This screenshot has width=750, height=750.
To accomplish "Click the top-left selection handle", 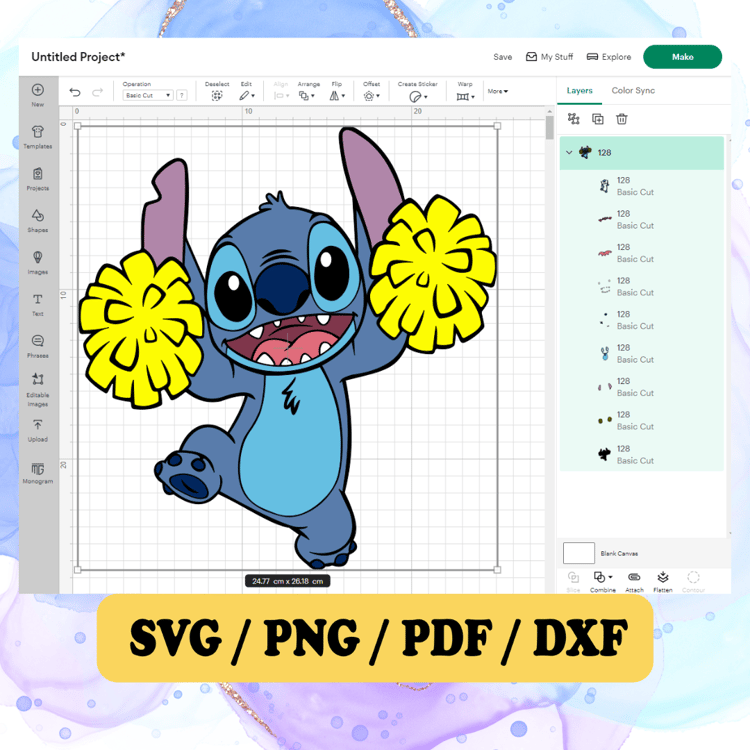I will [78, 126].
